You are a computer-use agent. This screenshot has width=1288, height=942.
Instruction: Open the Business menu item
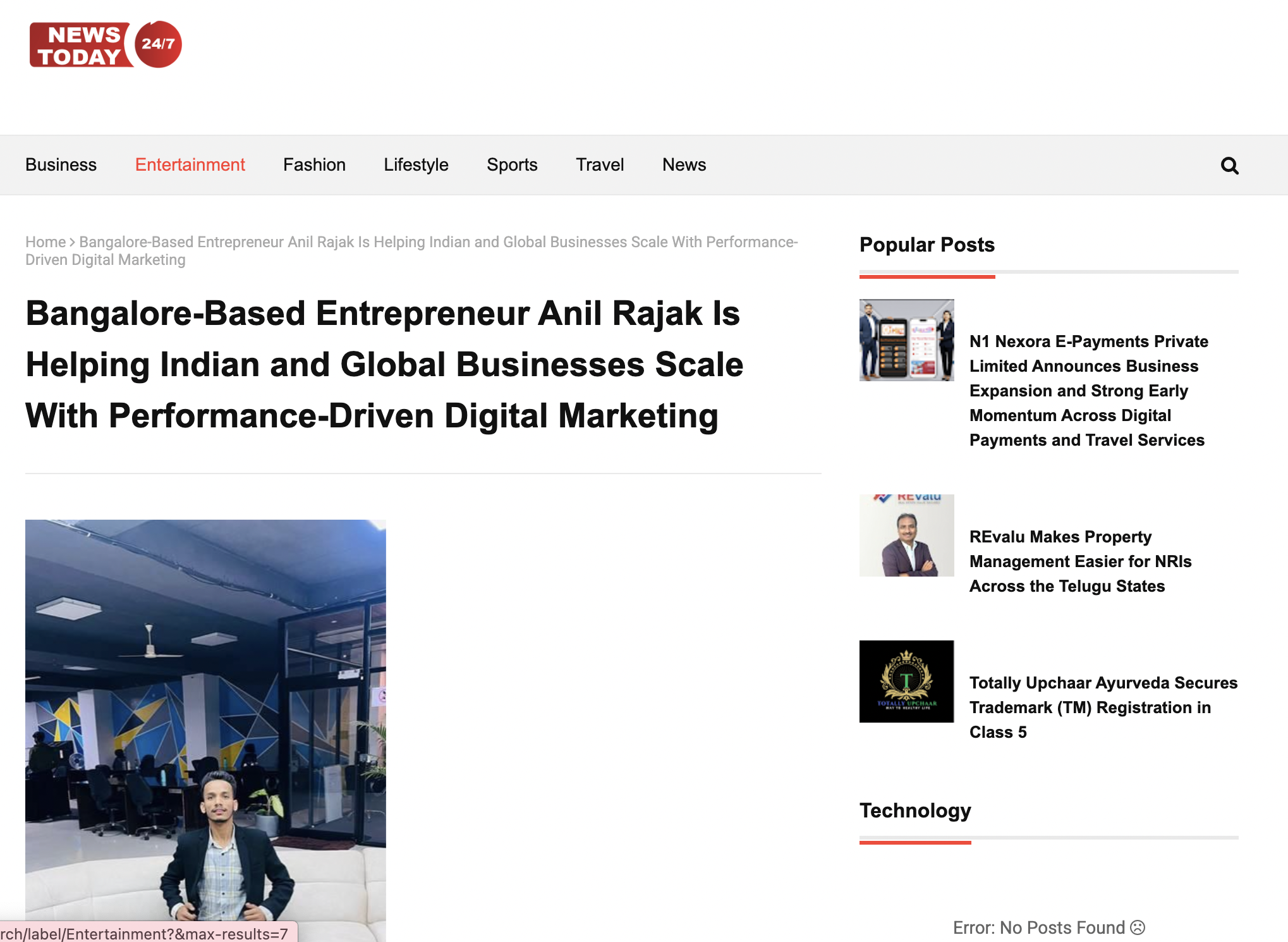click(61, 165)
